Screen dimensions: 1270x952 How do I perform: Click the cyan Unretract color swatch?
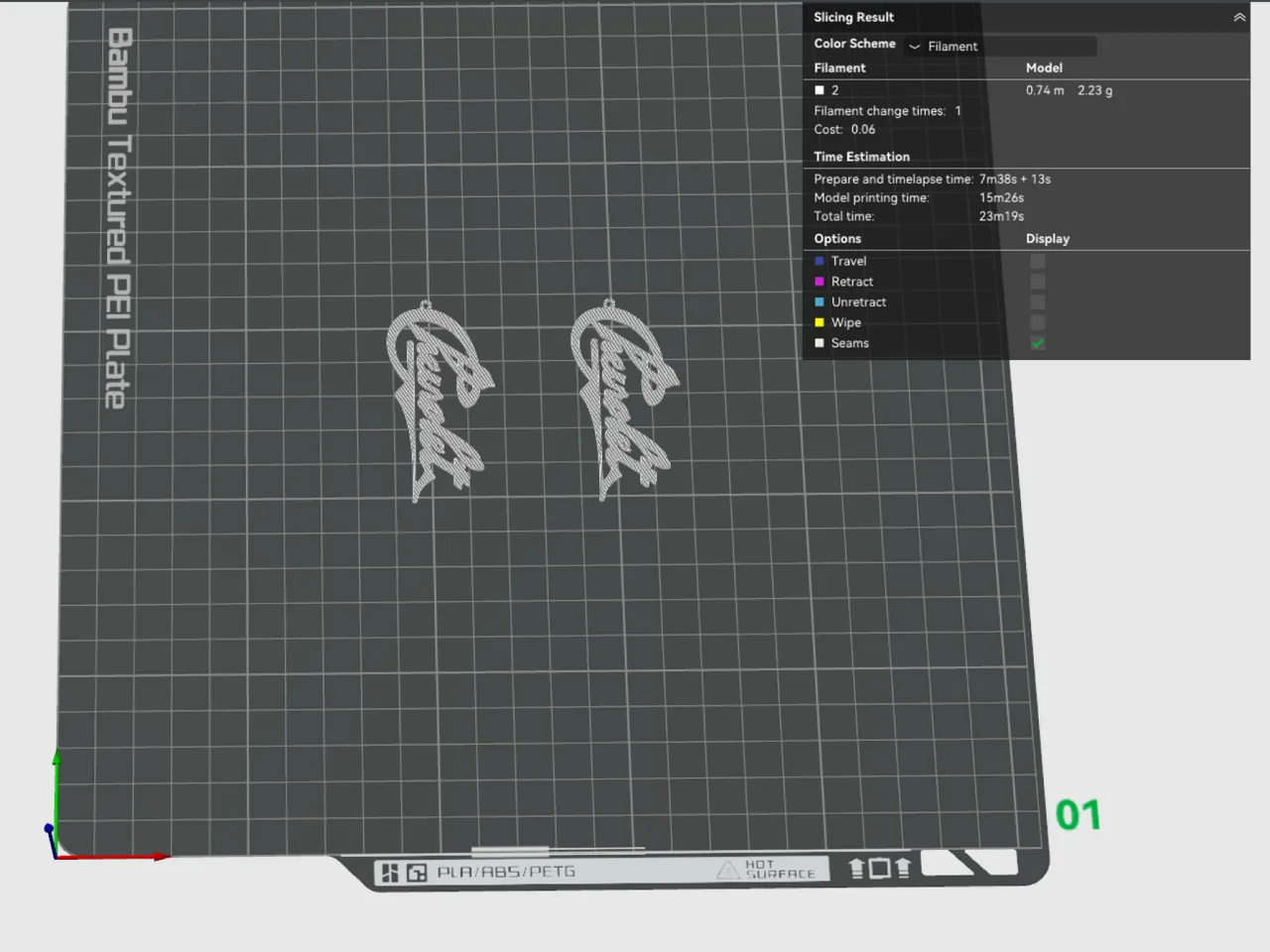pyautogui.click(x=820, y=302)
